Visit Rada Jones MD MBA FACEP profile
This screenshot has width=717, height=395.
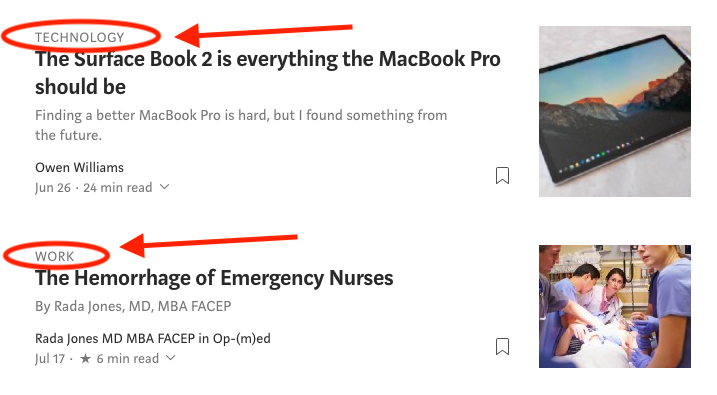coord(115,338)
